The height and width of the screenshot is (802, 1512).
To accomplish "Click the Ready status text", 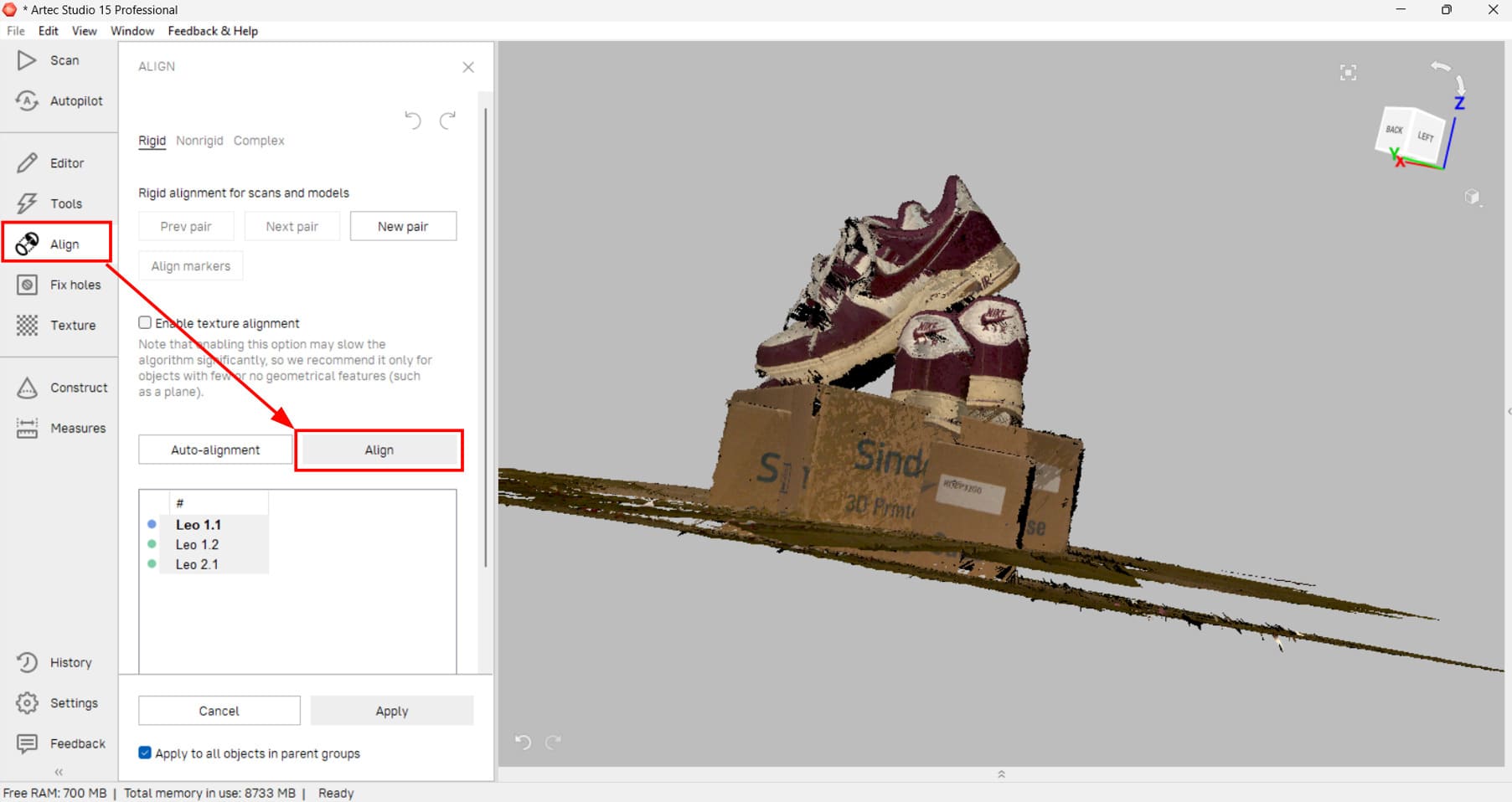I will click(336, 793).
